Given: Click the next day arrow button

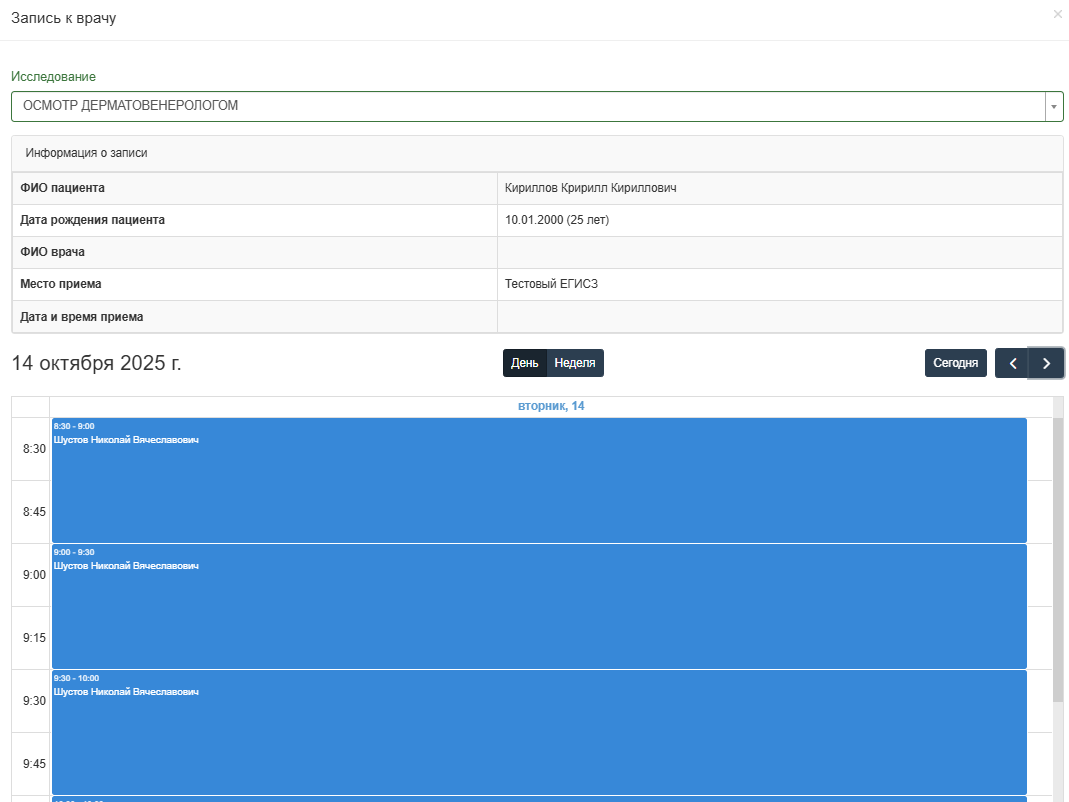Looking at the screenshot, I should 1046,363.
